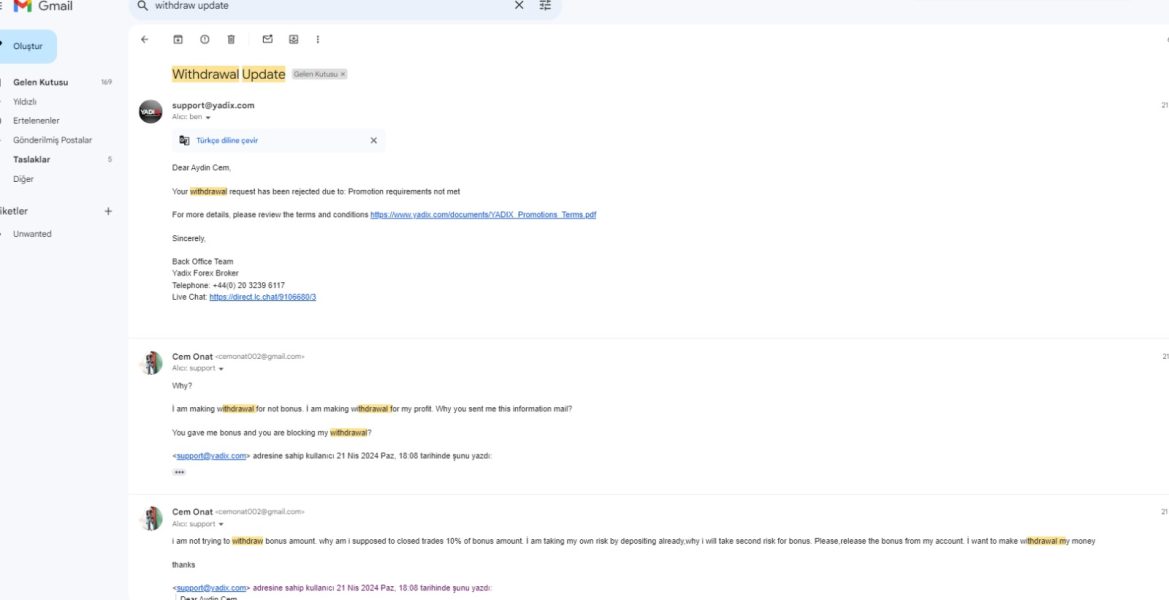
Task: Show trimmed content via the three-dots expander
Action: tap(179, 473)
